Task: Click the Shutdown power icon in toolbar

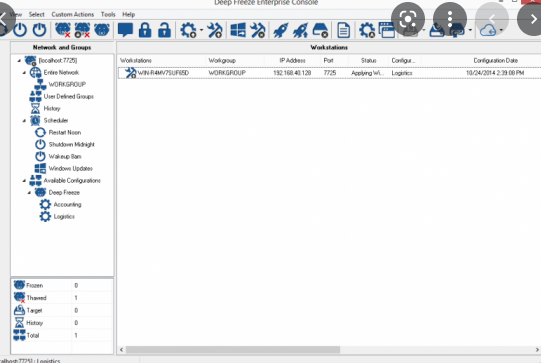Action: coord(20,30)
